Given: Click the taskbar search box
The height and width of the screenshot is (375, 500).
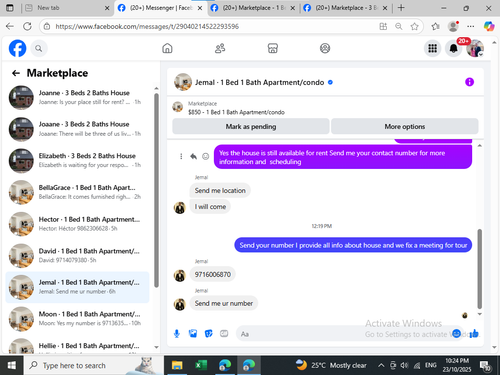Looking at the screenshot, I should [93, 365].
